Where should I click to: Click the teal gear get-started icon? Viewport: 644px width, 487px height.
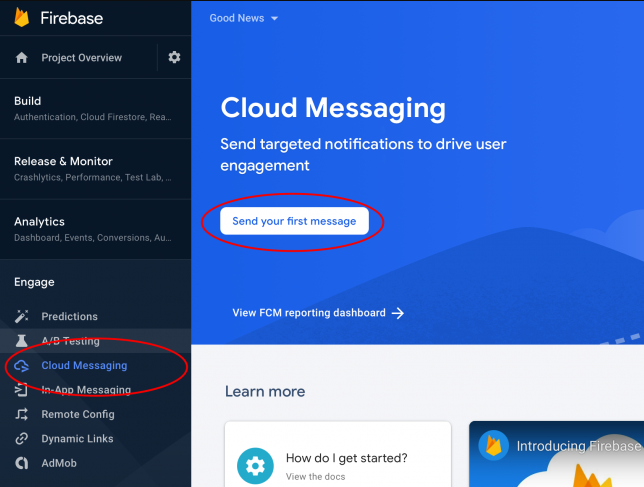pyautogui.click(x=255, y=466)
